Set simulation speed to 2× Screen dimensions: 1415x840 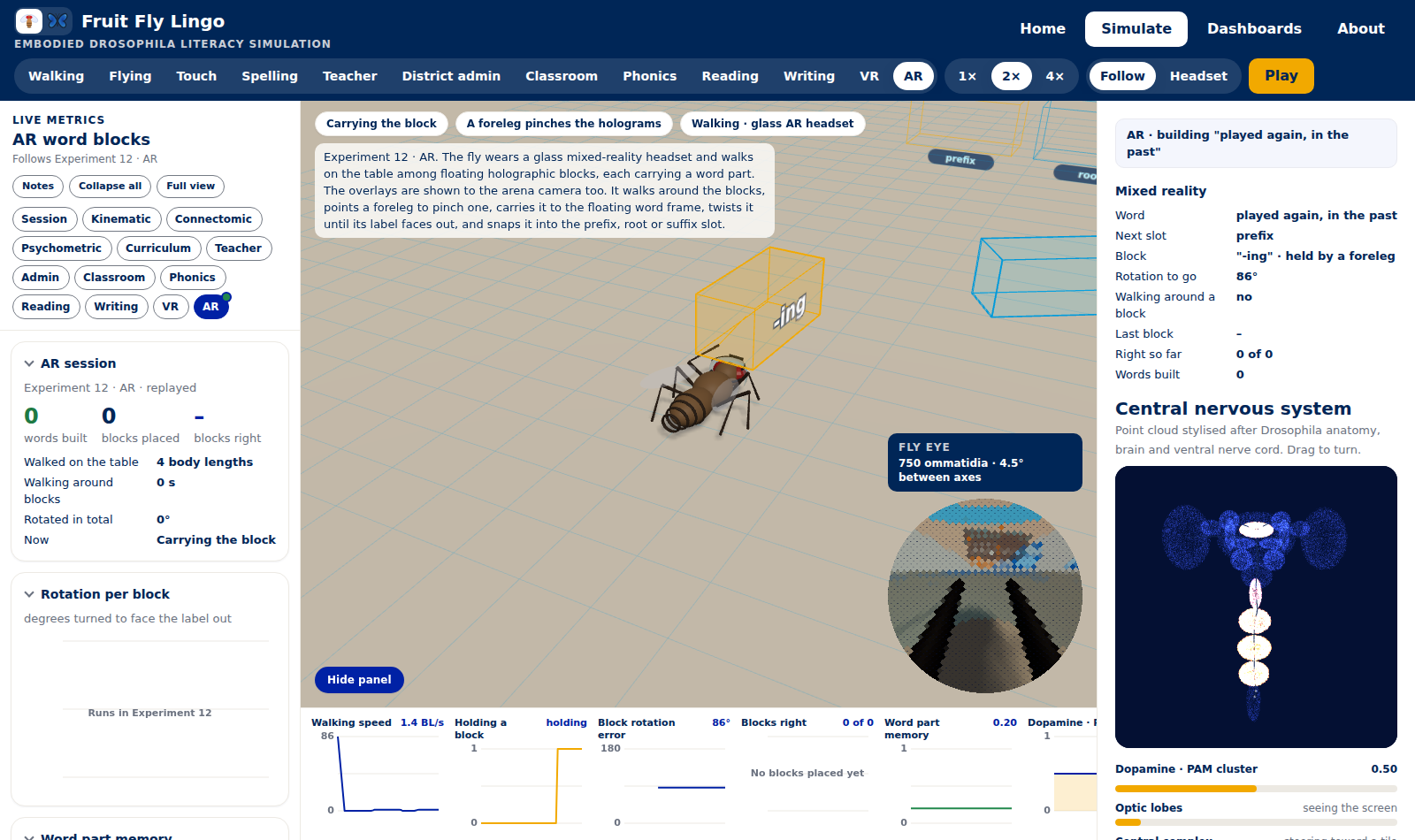pos(1011,76)
